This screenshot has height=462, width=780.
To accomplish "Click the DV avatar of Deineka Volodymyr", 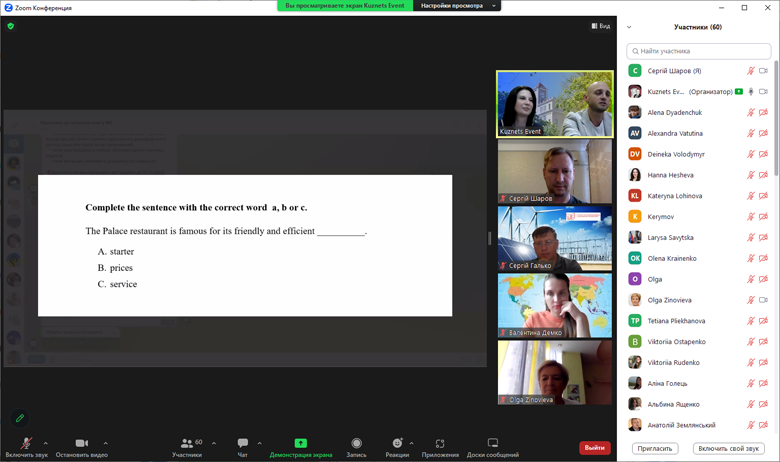I will 635,154.
